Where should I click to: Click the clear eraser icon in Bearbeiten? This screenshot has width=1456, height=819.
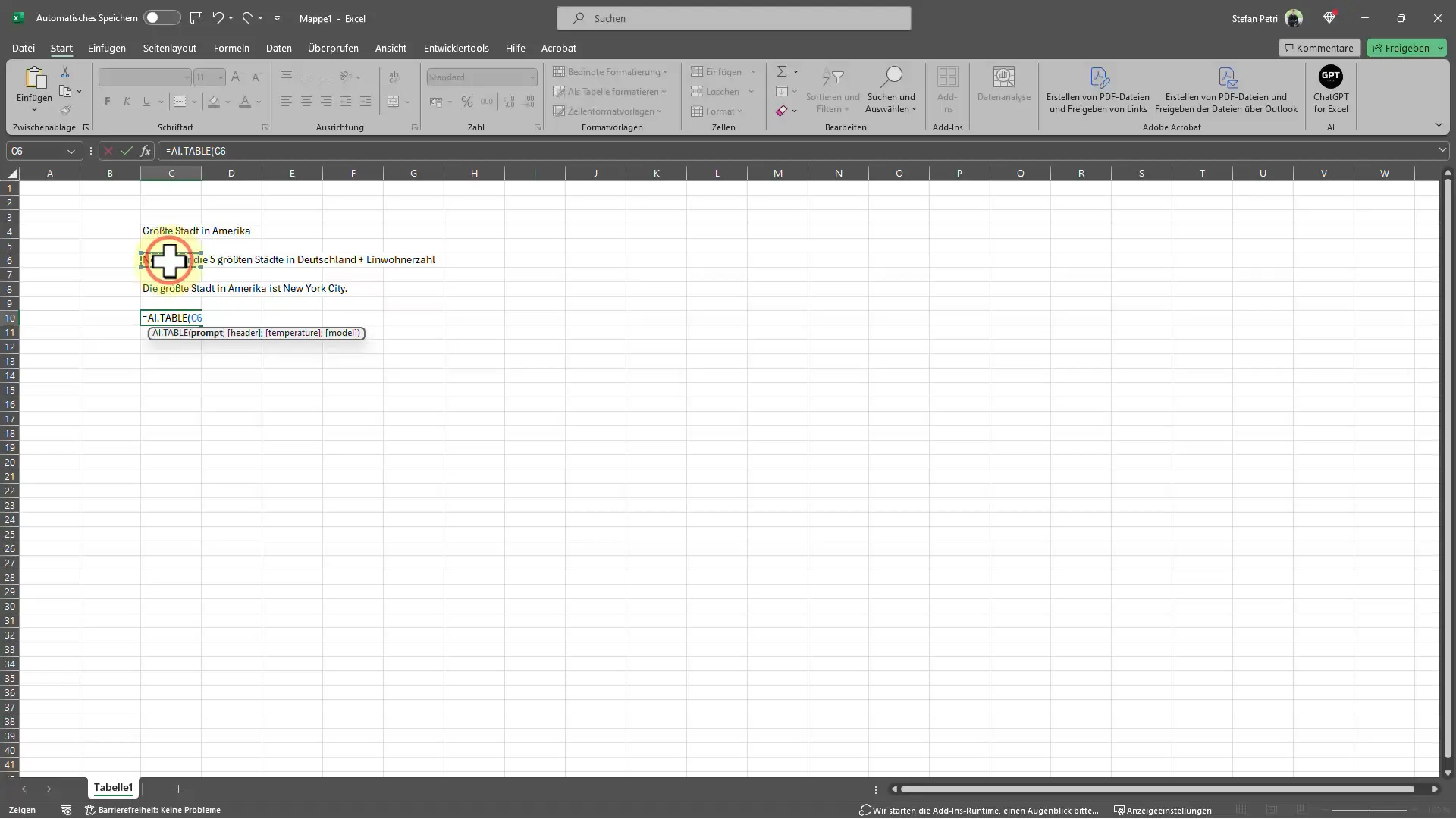pyautogui.click(x=782, y=111)
